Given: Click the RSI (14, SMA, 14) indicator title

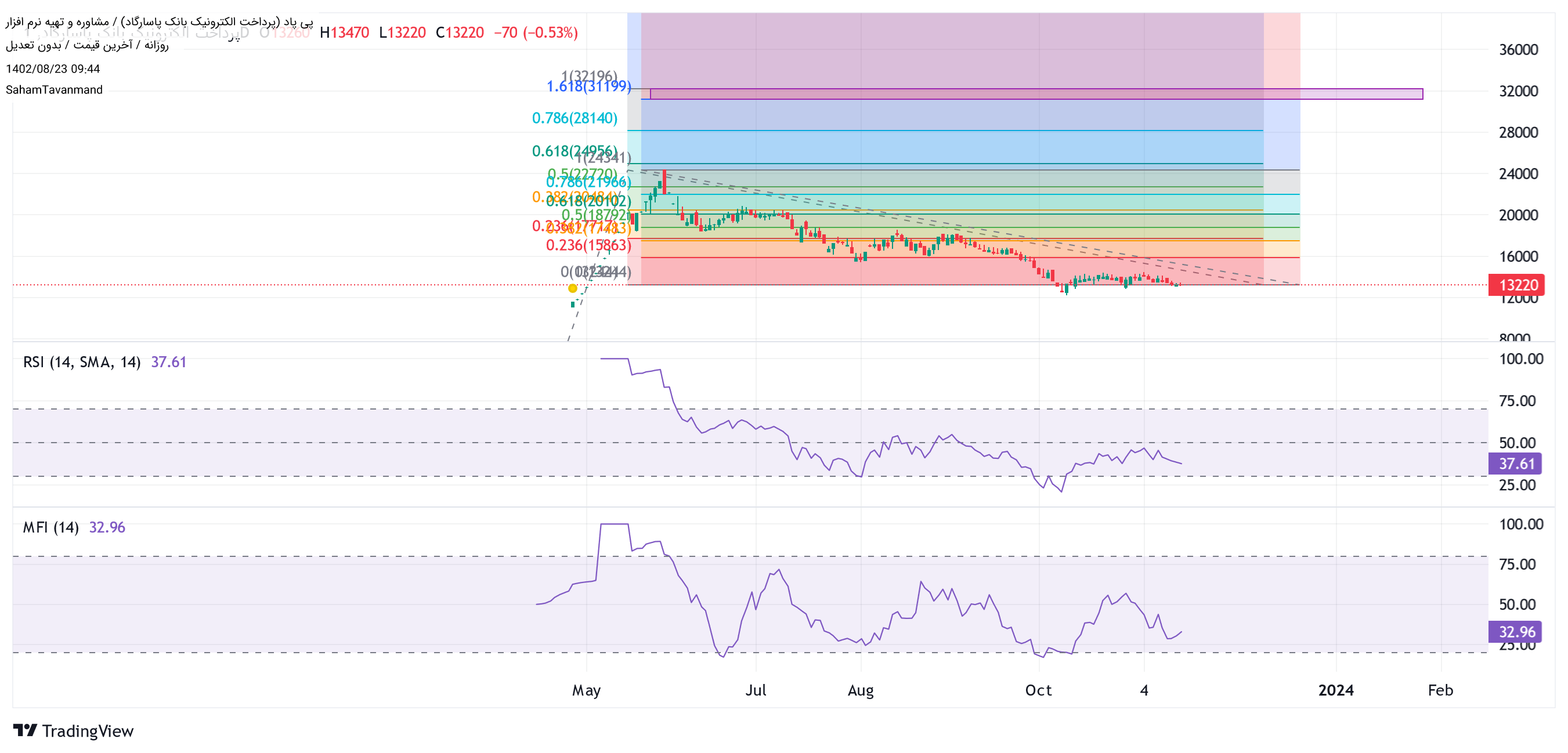Looking at the screenshot, I should click(x=82, y=362).
